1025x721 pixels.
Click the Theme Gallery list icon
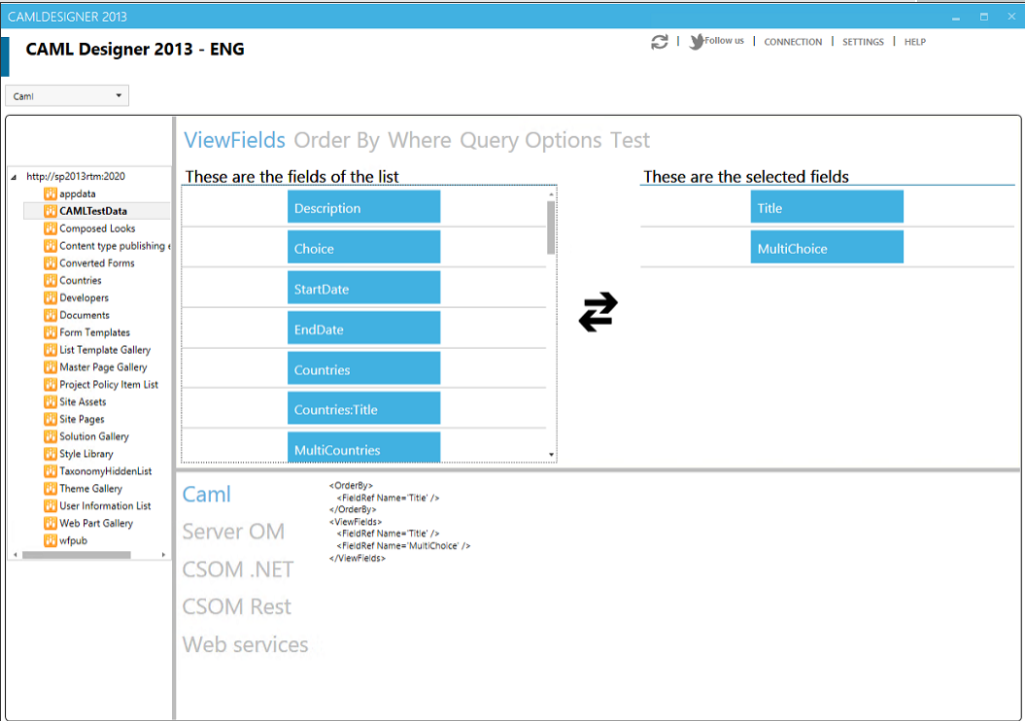[x=50, y=488]
